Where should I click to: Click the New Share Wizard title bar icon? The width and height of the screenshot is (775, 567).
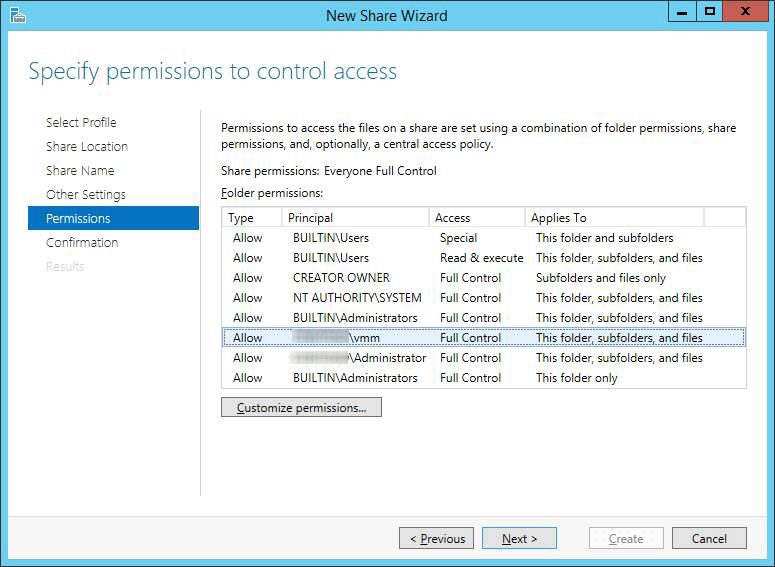pyautogui.click(x=17, y=15)
